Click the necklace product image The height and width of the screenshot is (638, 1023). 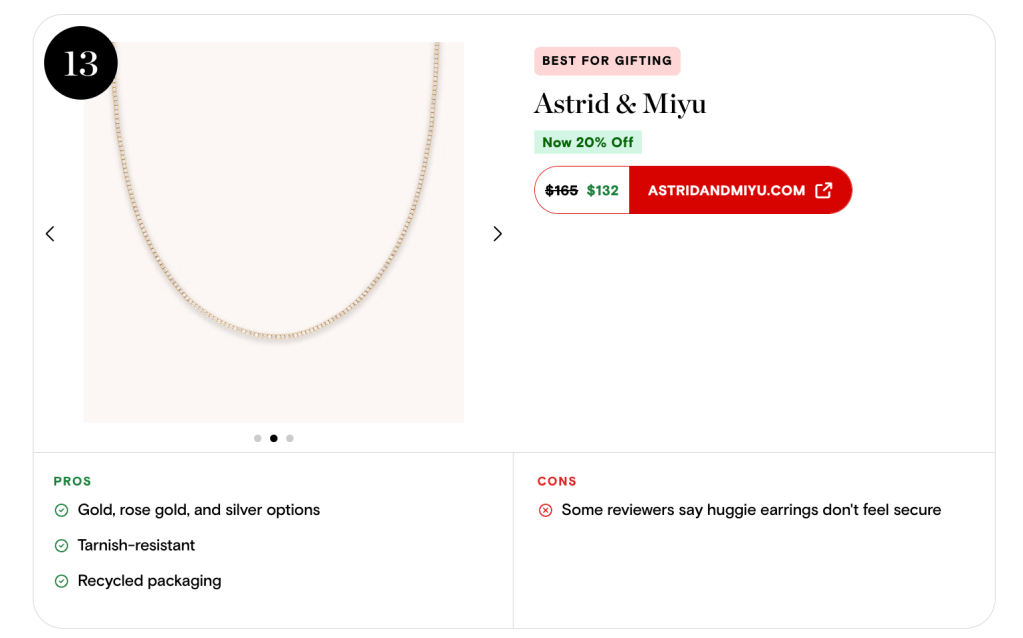click(273, 232)
